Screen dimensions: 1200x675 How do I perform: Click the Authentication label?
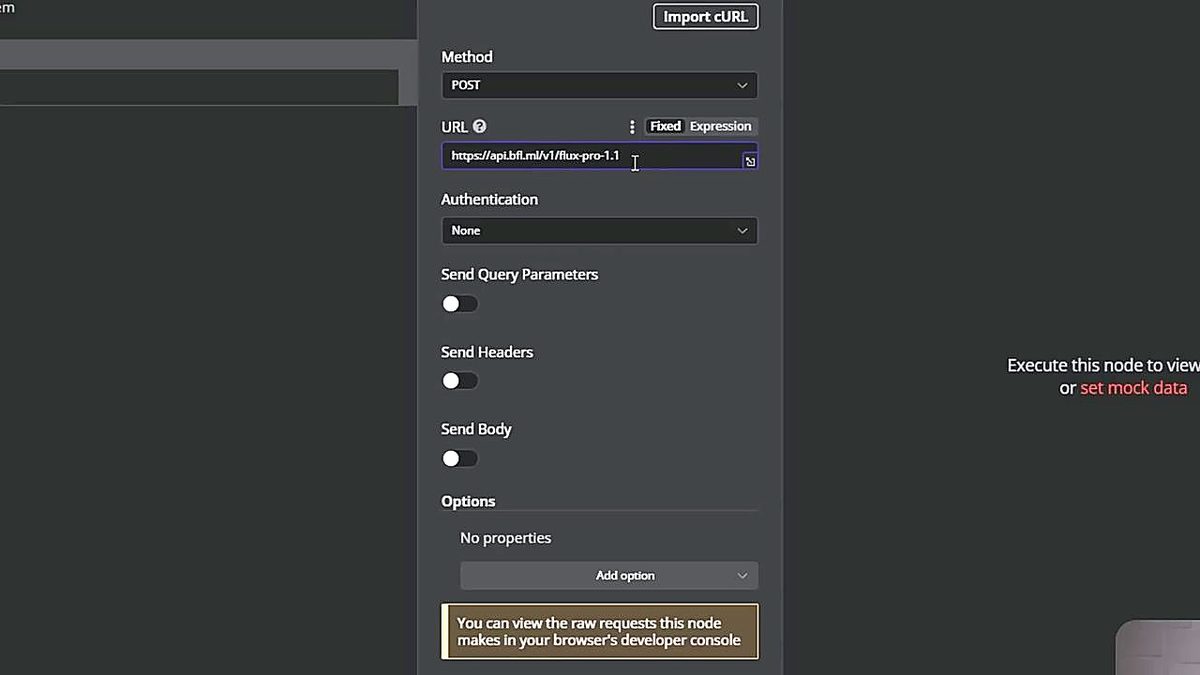[489, 199]
